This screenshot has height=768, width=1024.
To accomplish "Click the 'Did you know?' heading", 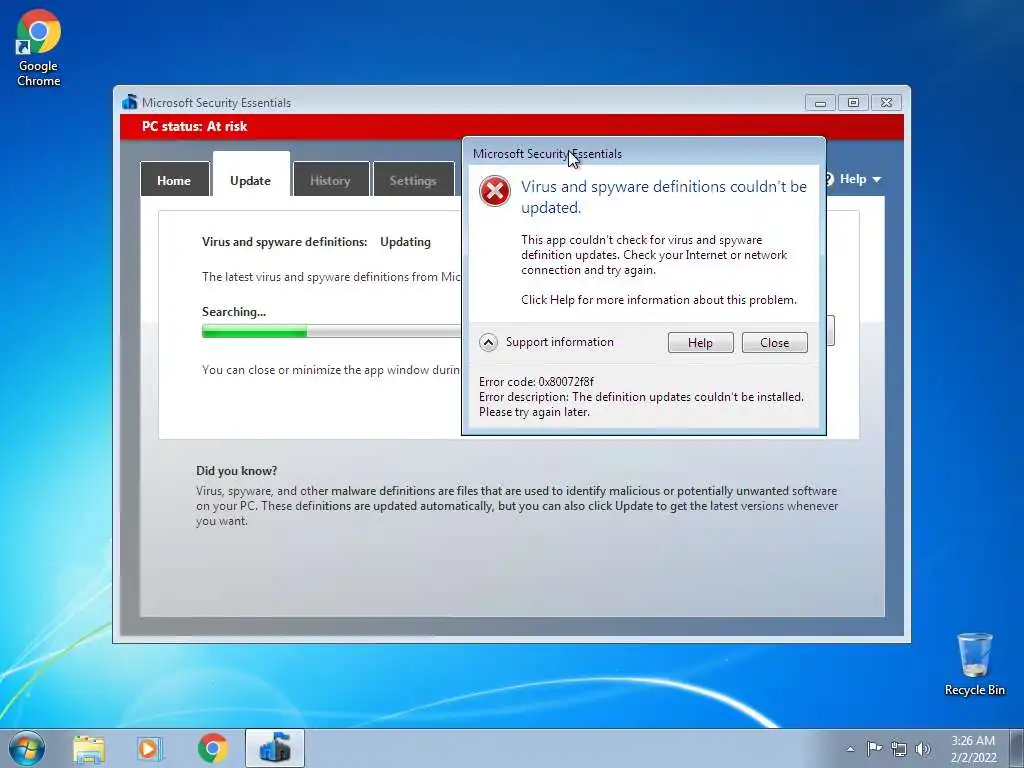I will coord(236,471).
